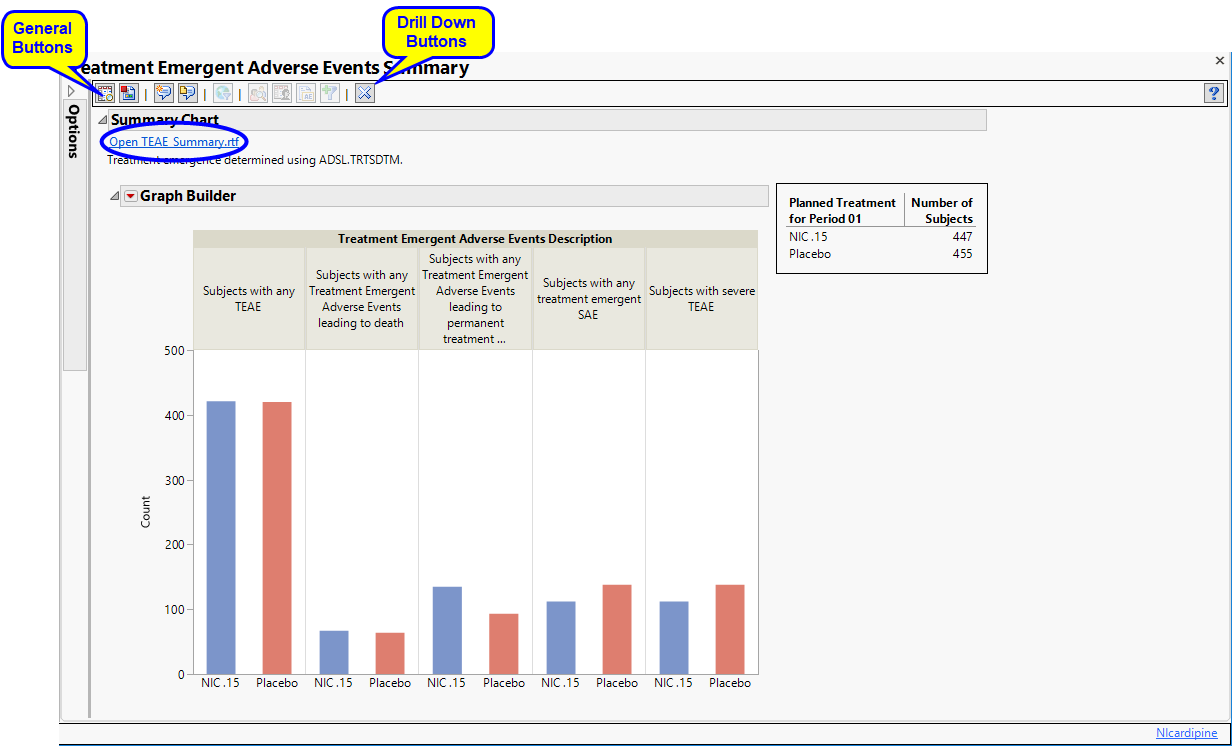Click the red and blue data table toolbar icon
Image resolution: width=1232 pixels, height=746 pixels.
click(128, 93)
